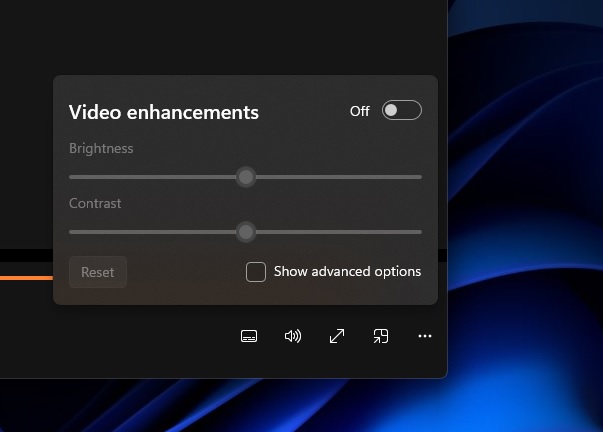
Task: Set Contrast to maximum on slider track
Action: point(420,232)
